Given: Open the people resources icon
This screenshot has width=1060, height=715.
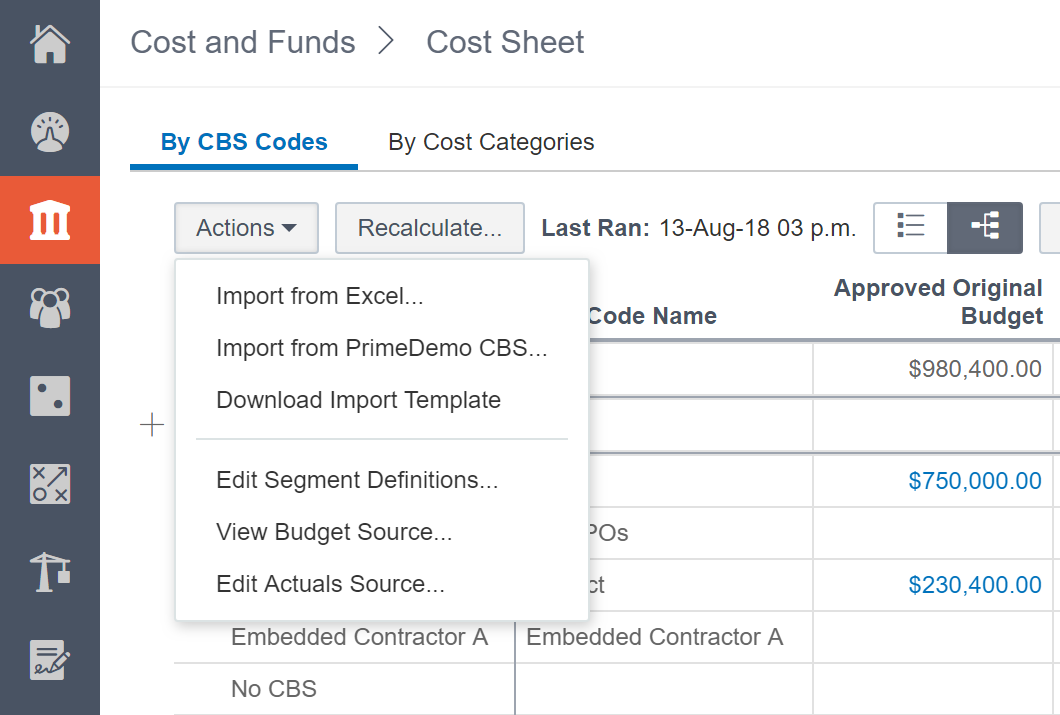Looking at the screenshot, I should coord(50,308).
